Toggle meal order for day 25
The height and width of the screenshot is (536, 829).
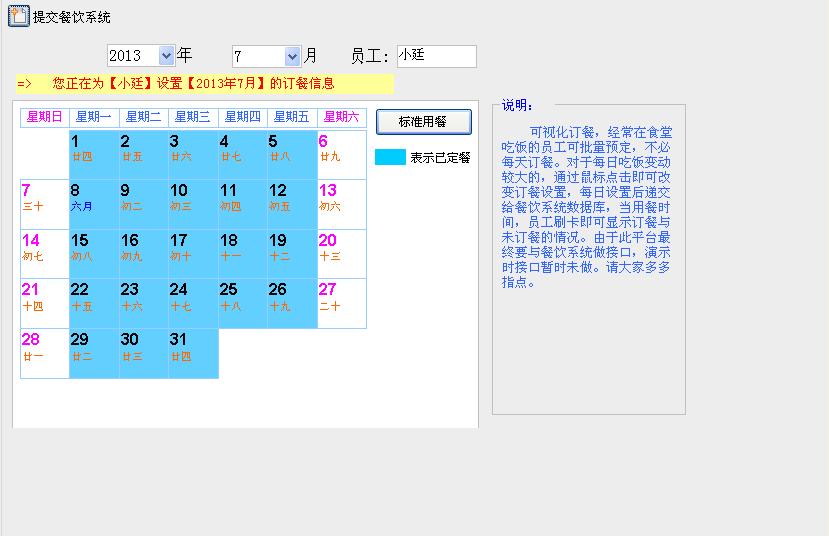click(x=243, y=304)
